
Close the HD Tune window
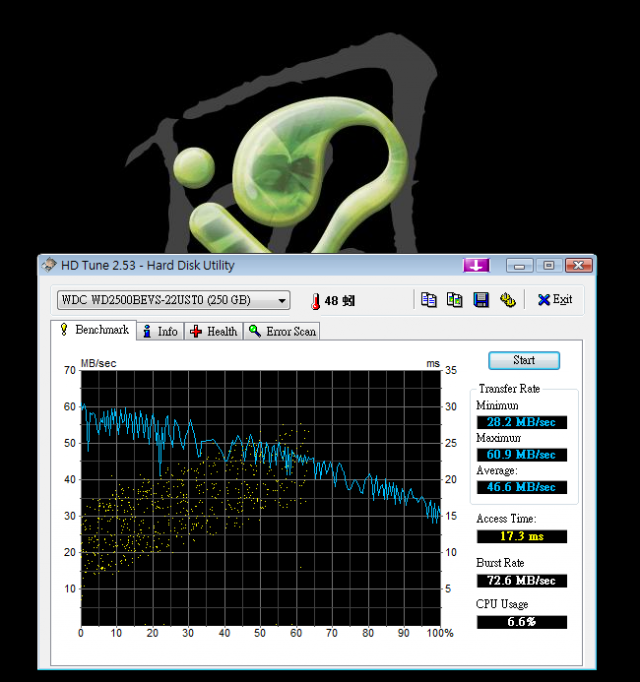(579, 265)
